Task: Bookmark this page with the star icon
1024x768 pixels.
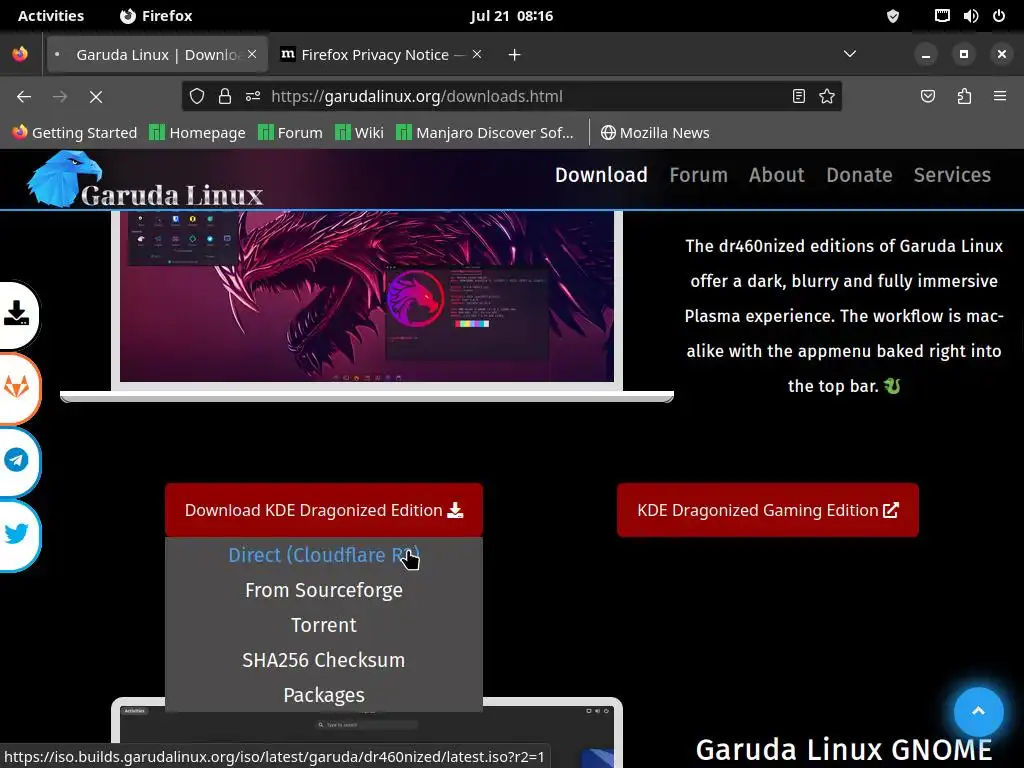Action: pyautogui.click(x=827, y=97)
